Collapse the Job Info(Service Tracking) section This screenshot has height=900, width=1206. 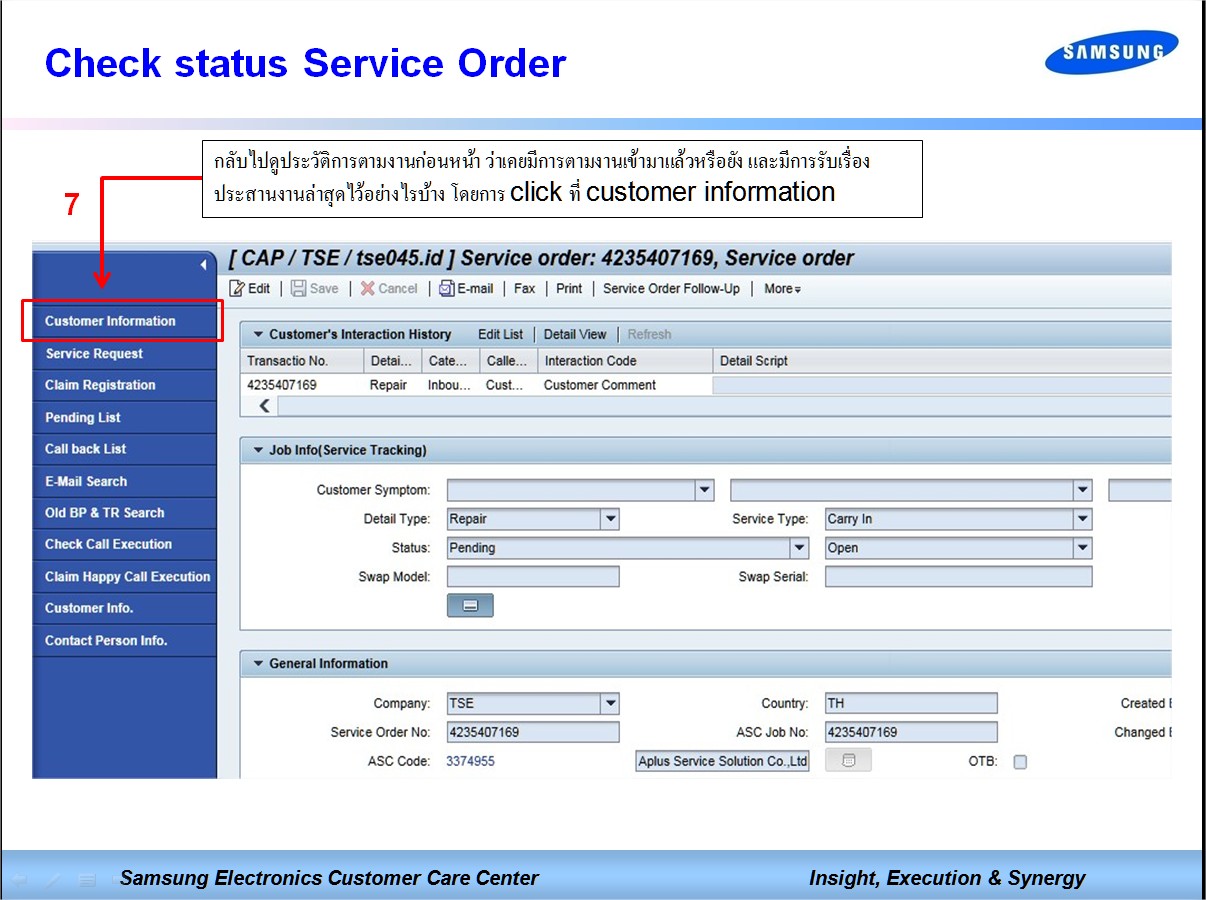pyautogui.click(x=258, y=450)
